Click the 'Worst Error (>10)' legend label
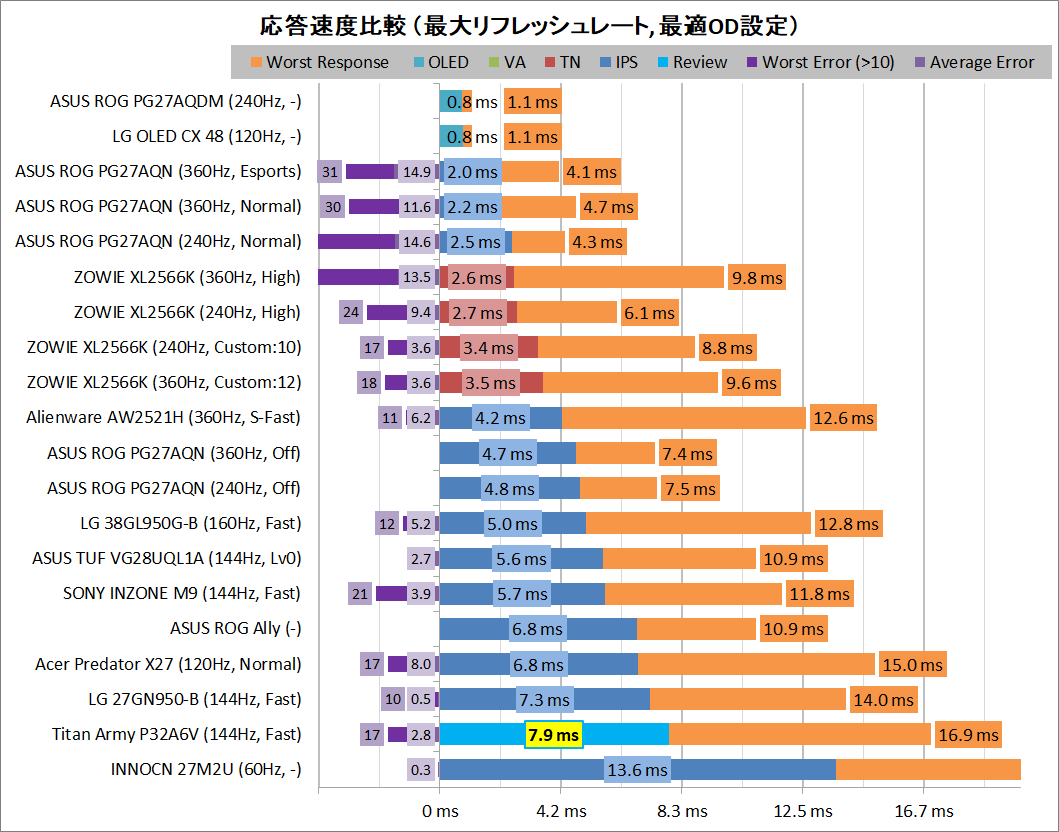 pyautogui.click(x=828, y=62)
